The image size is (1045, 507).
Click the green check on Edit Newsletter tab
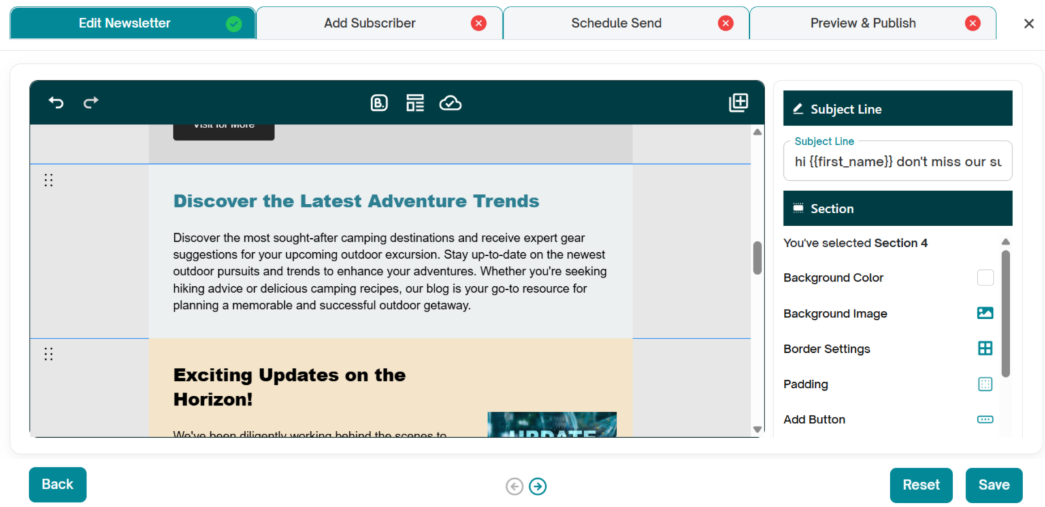click(x=233, y=24)
